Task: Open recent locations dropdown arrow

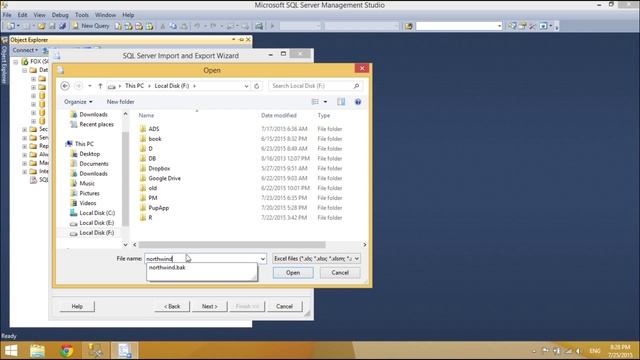Action: (89, 86)
